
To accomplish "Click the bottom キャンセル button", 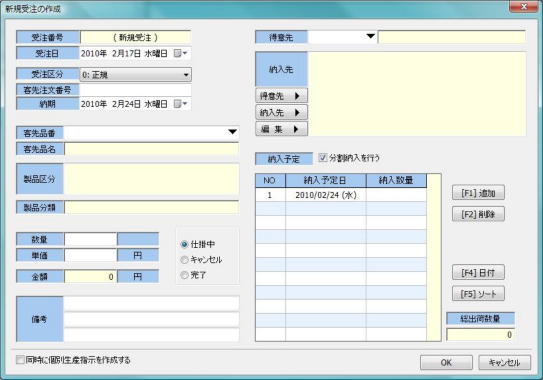I will pos(504,362).
